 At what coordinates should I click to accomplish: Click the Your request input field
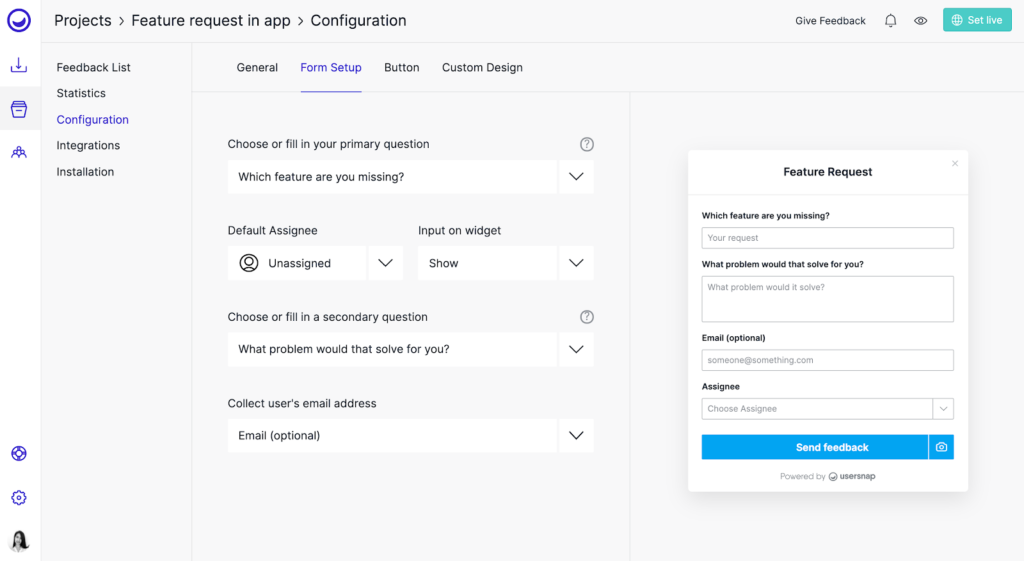(827, 238)
